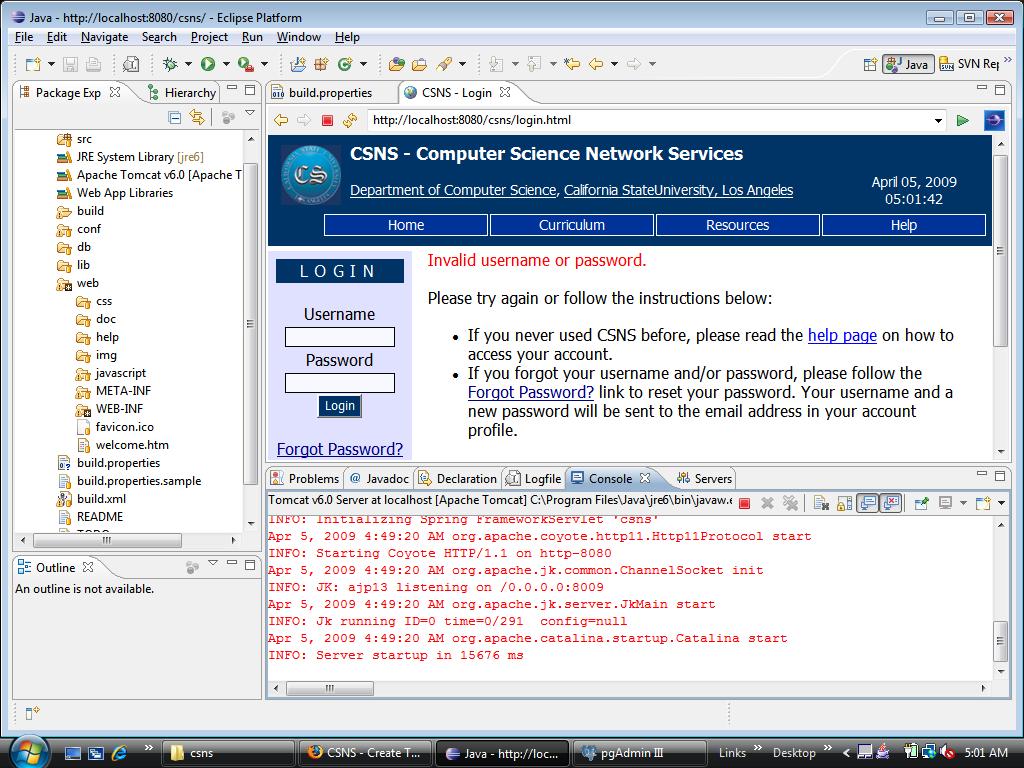Open the URL address bar dropdown
Screen dimensions: 1024x768
click(938, 120)
